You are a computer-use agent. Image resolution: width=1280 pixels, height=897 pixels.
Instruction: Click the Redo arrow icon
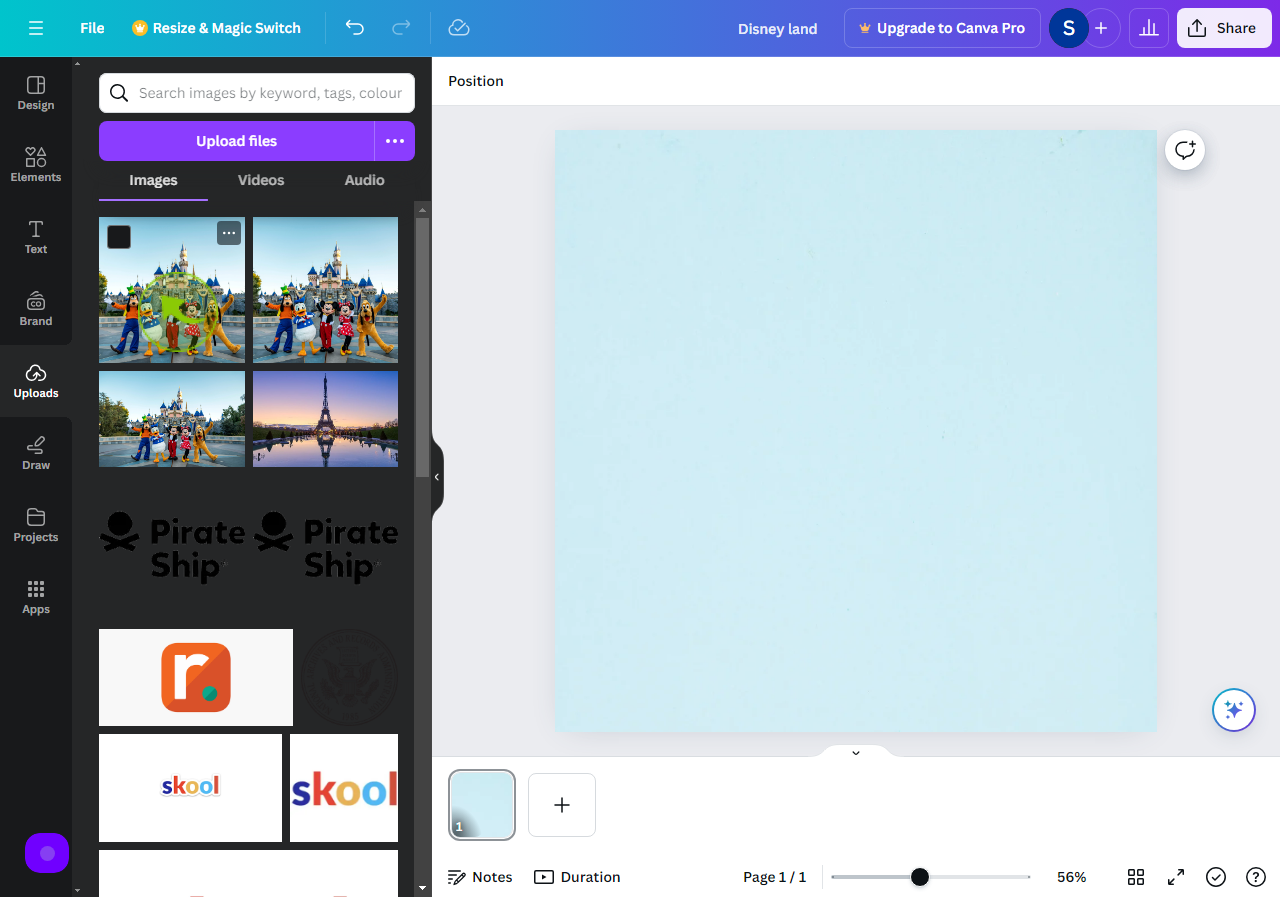click(x=401, y=28)
